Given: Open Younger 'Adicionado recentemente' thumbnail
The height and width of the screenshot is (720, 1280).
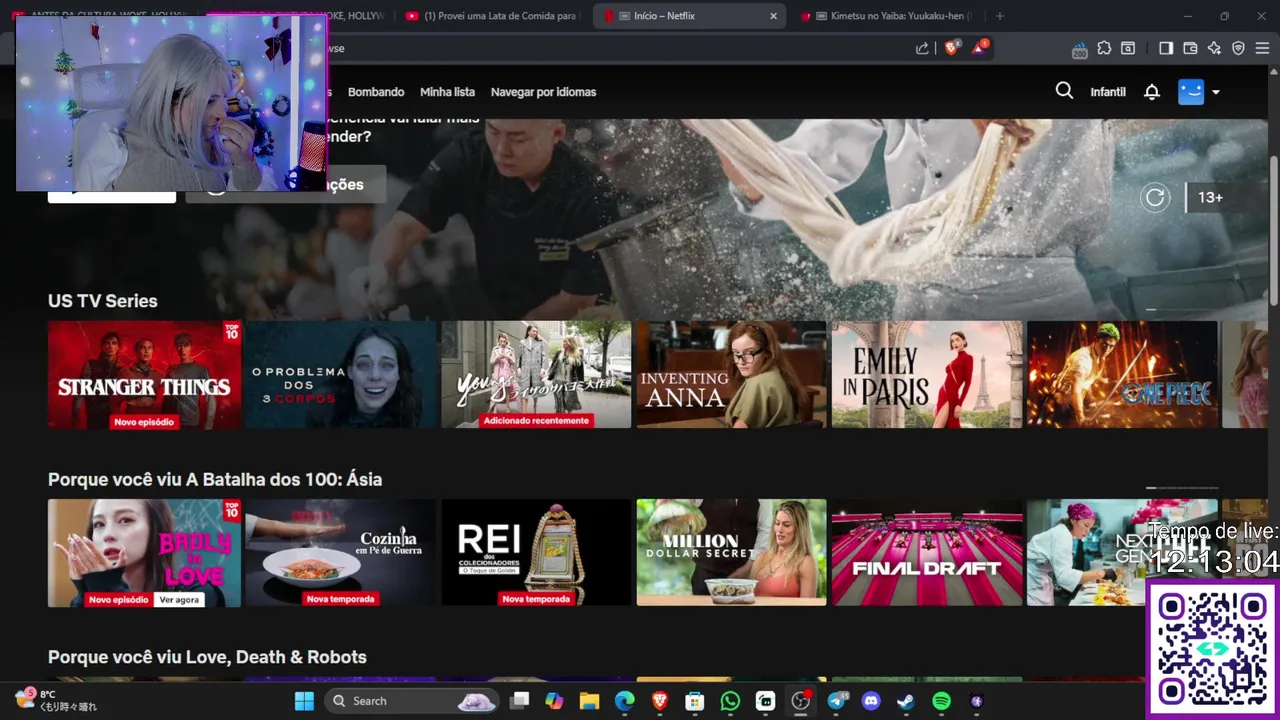Looking at the screenshot, I should coord(536,375).
